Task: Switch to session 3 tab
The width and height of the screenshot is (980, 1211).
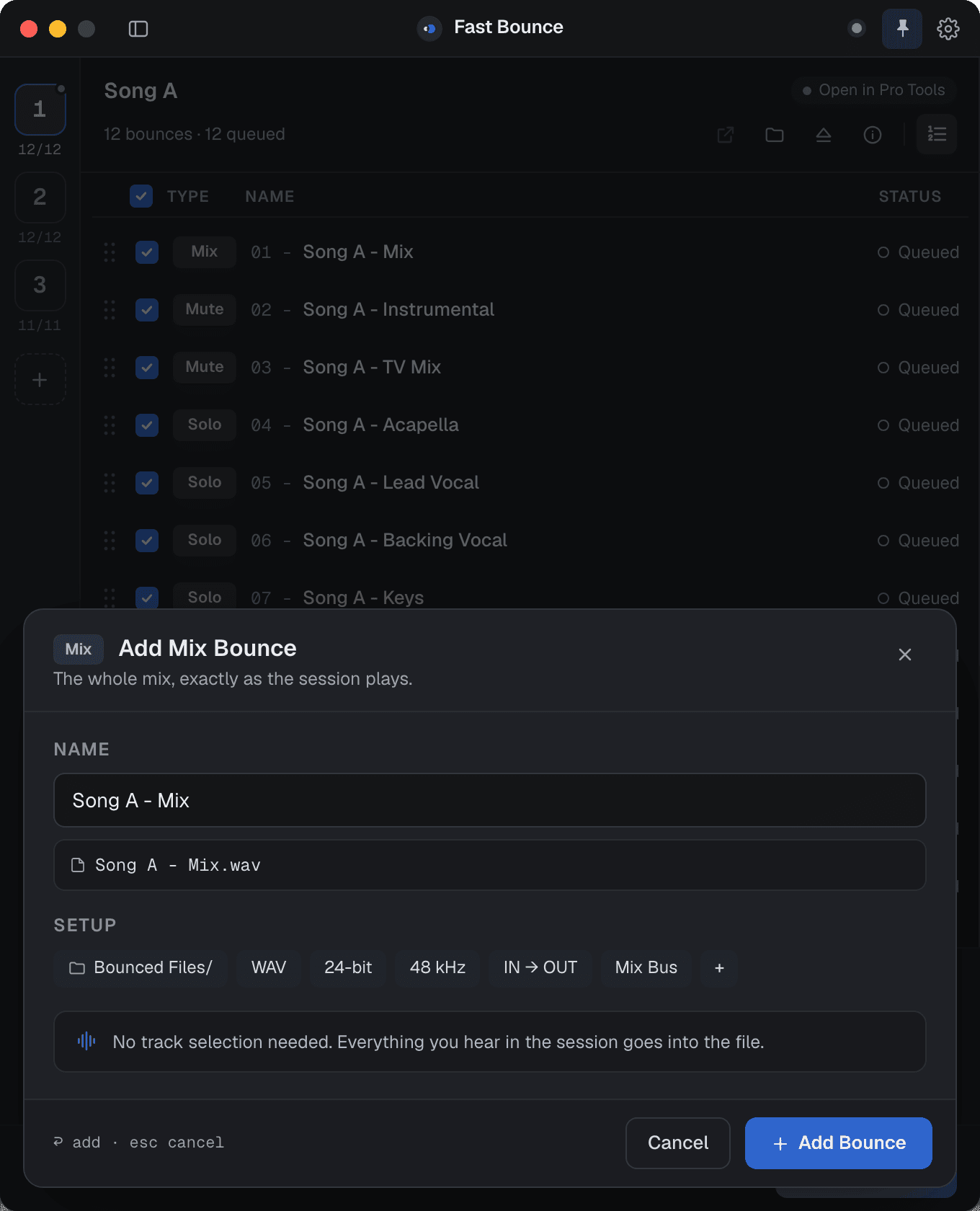Action: point(40,285)
